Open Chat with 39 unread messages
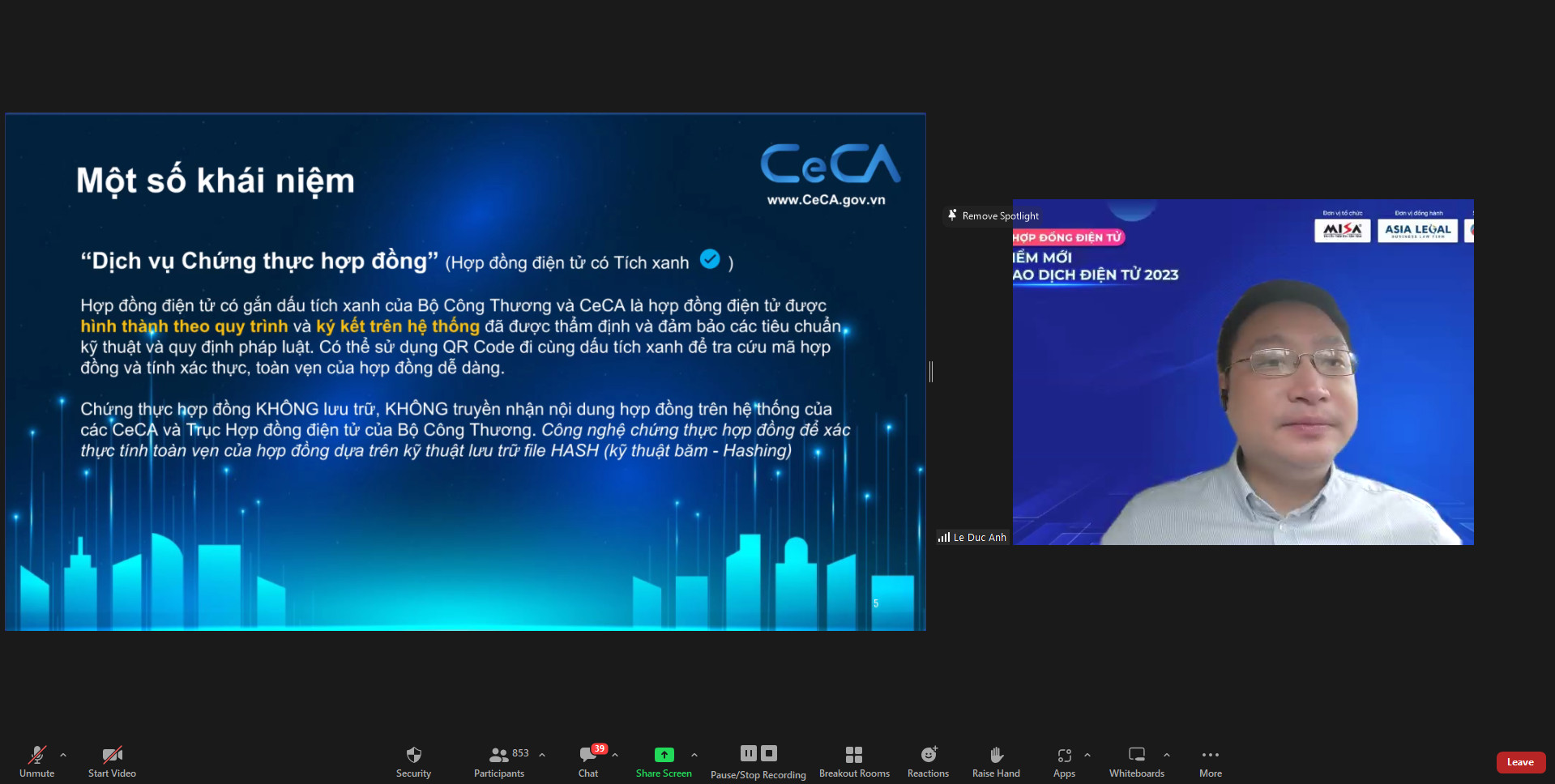 588,761
